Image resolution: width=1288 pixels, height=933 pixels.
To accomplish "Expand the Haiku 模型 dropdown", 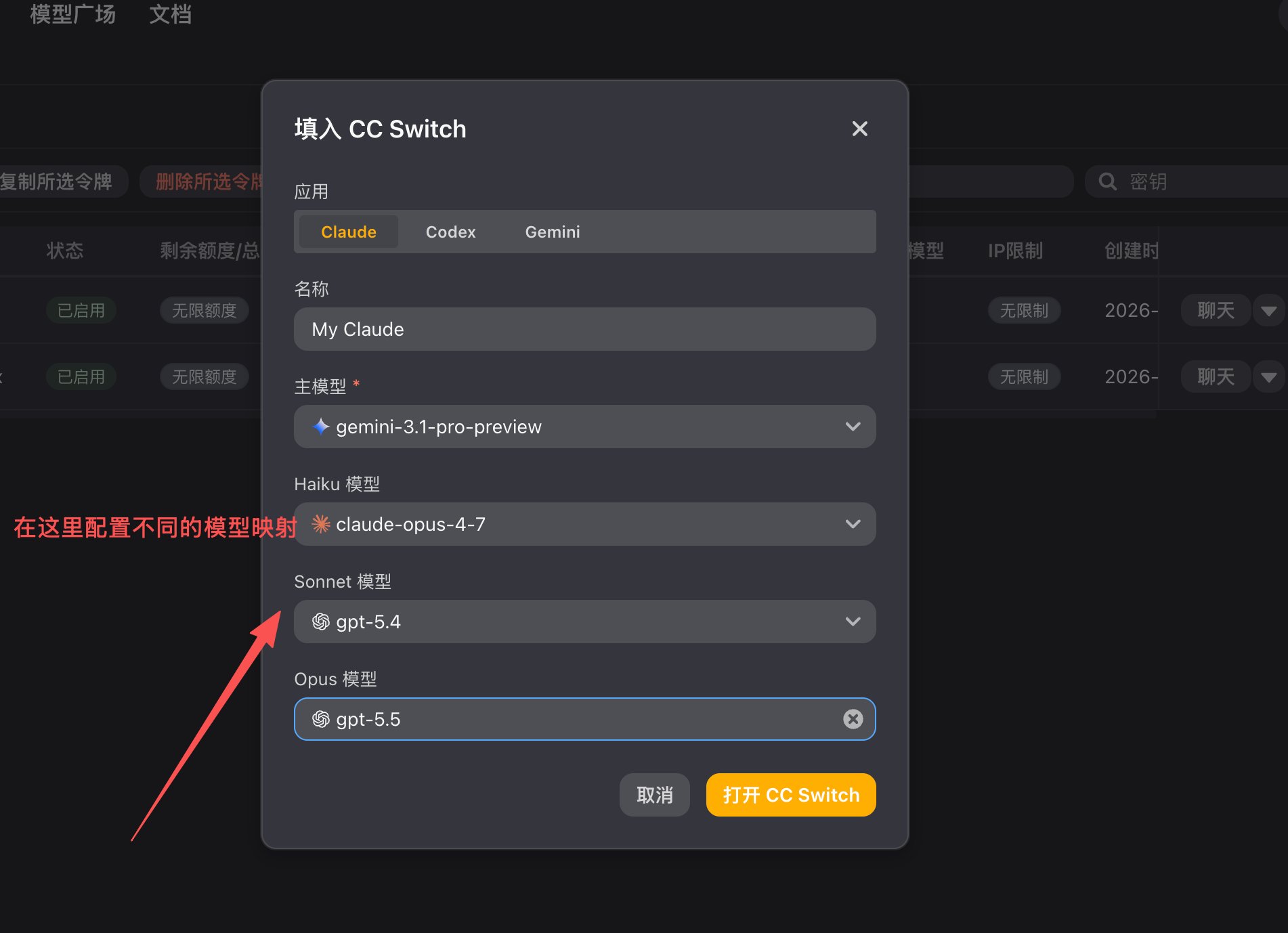I will tap(585, 524).
